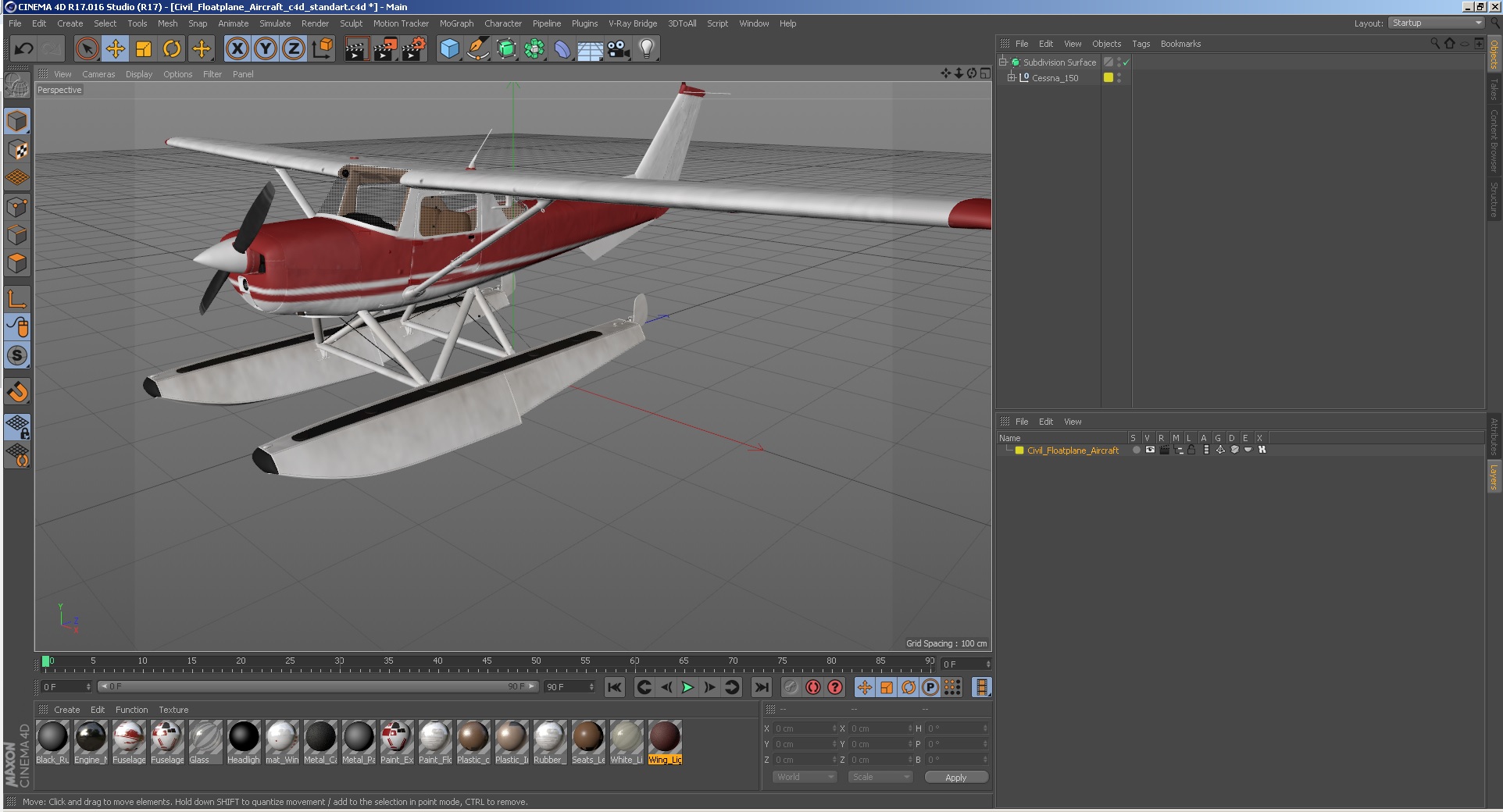Toggle Y axis lock
This screenshot has height=812, width=1503.
click(x=266, y=49)
